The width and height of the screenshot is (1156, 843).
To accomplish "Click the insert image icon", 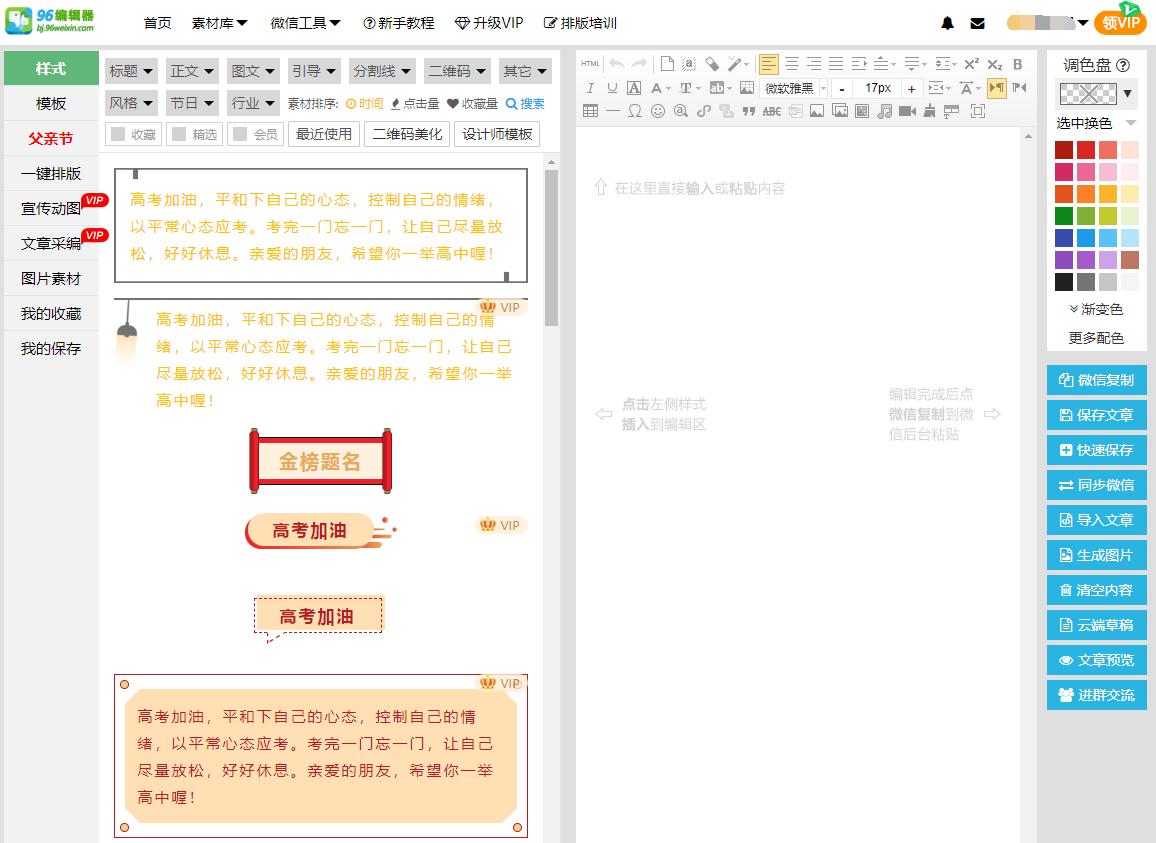I will (817, 110).
